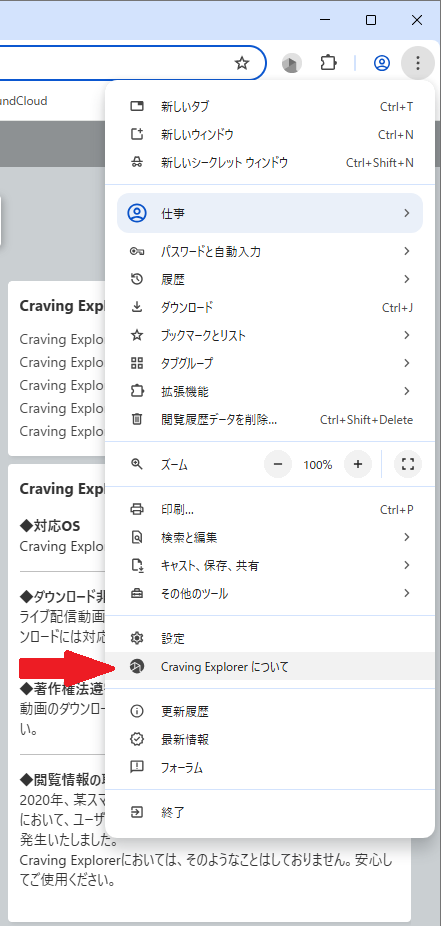441x926 pixels.
Task: Open the extensions puzzle icon in toolbar
Action: (328, 63)
